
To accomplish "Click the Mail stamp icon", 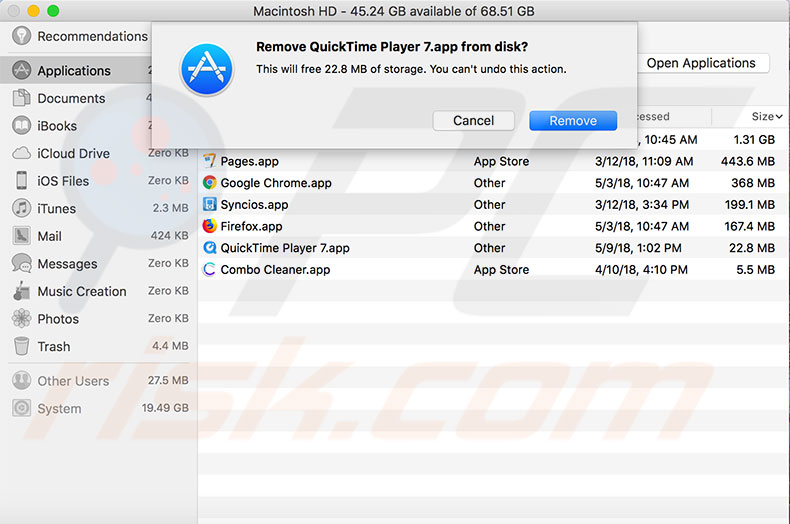I will tap(21, 236).
